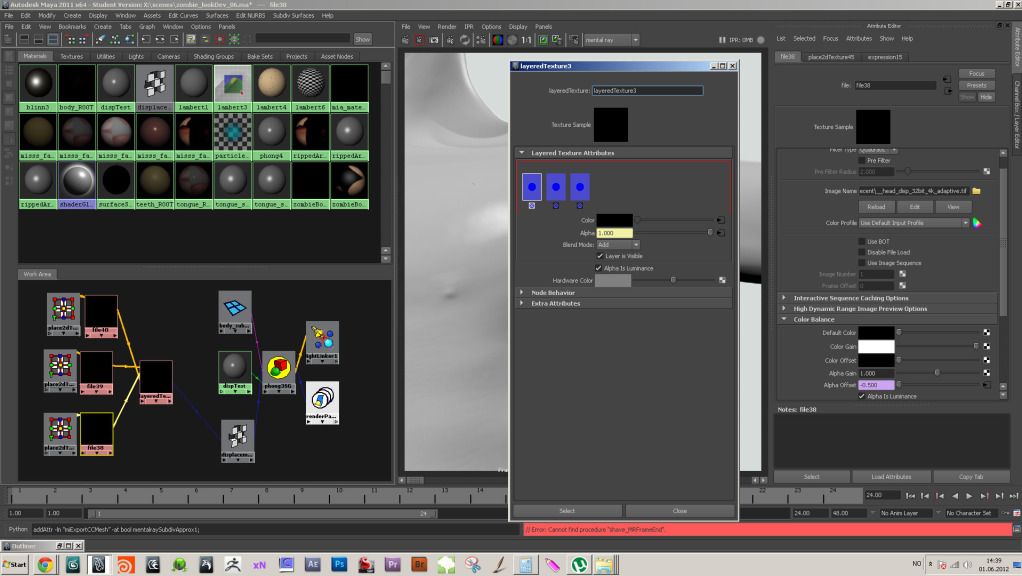Go to start of playback range
This screenshot has height=576, width=1022.
pos(911,496)
